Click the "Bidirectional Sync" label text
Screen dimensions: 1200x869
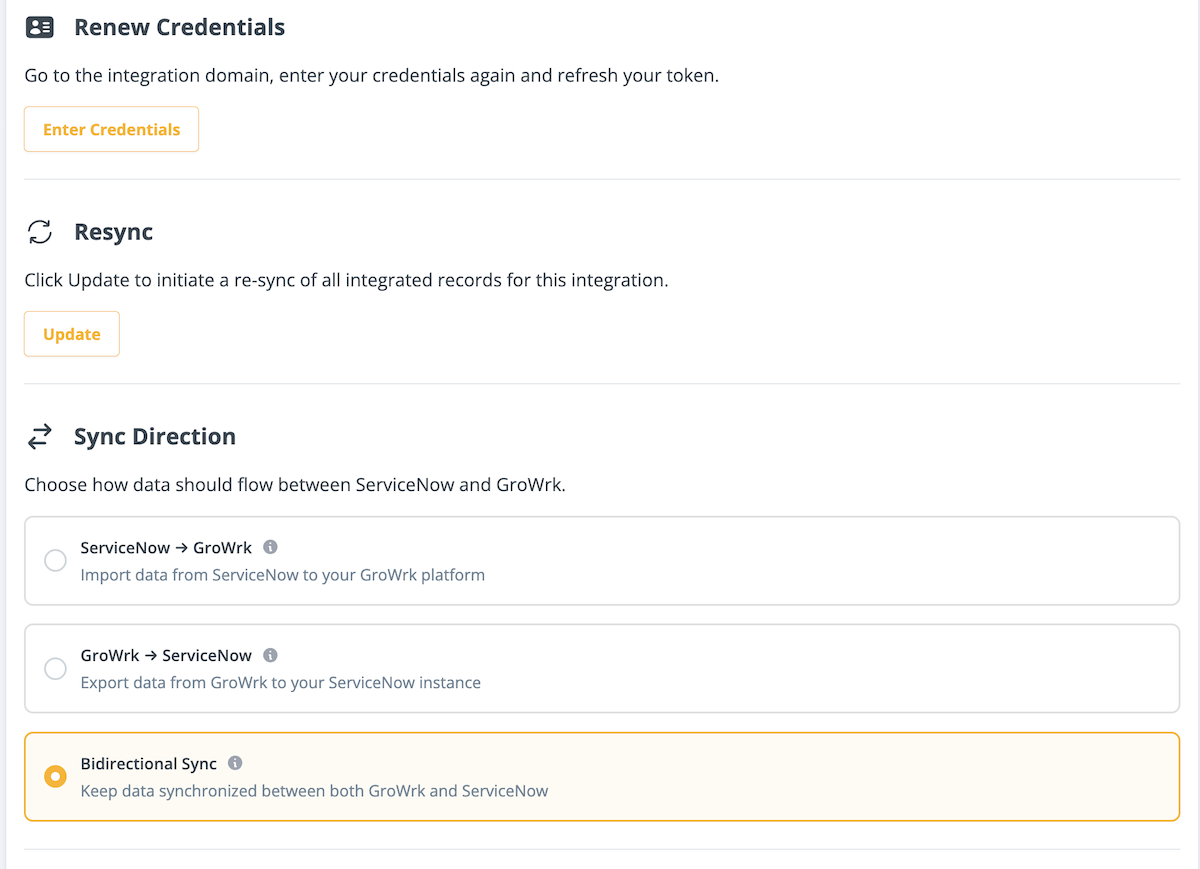(148, 763)
